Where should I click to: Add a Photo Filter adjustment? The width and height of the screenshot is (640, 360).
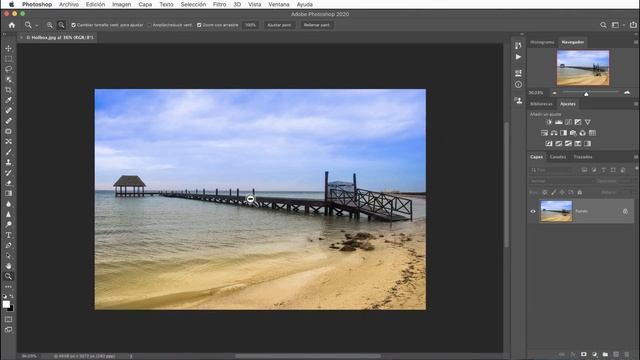pyautogui.click(x=573, y=133)
